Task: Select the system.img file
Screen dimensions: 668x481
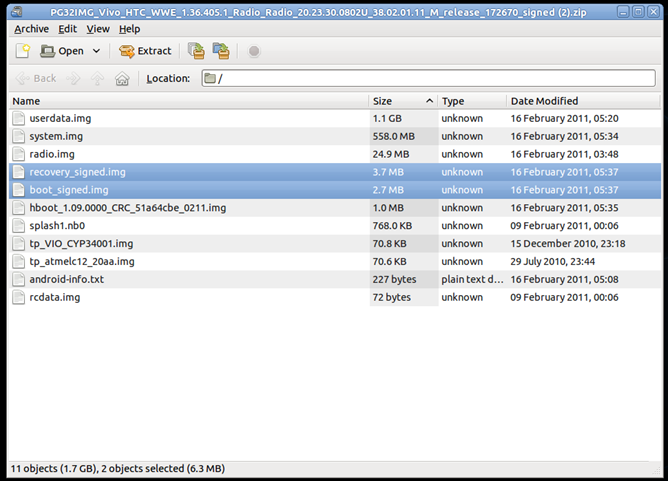Action: point(335,136)
